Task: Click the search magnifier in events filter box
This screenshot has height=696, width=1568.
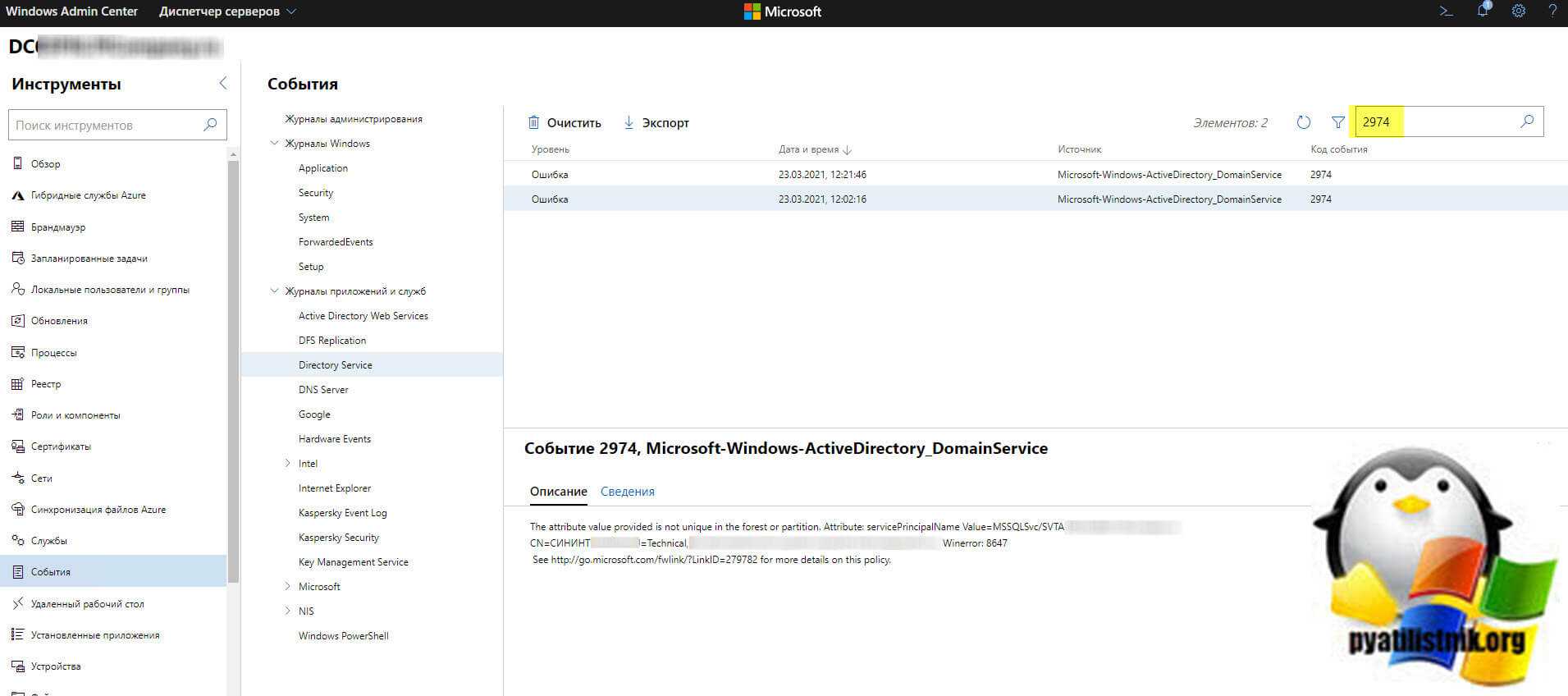Action: (1527, 121)
